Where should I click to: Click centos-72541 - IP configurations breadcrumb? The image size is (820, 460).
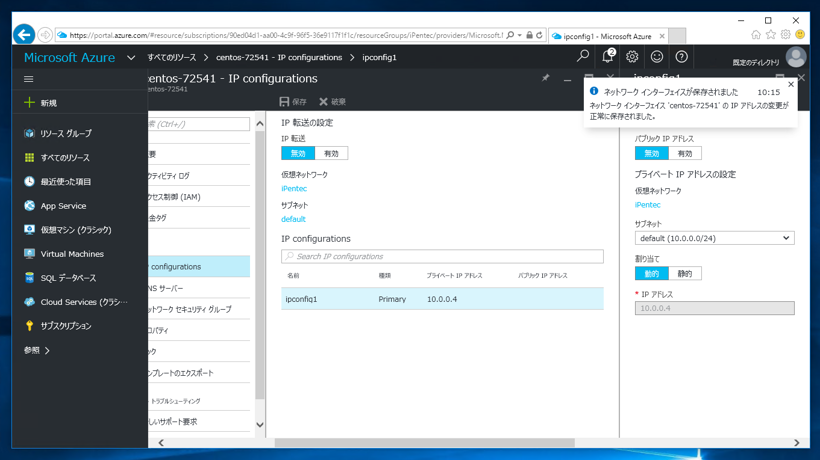point(279,58)
